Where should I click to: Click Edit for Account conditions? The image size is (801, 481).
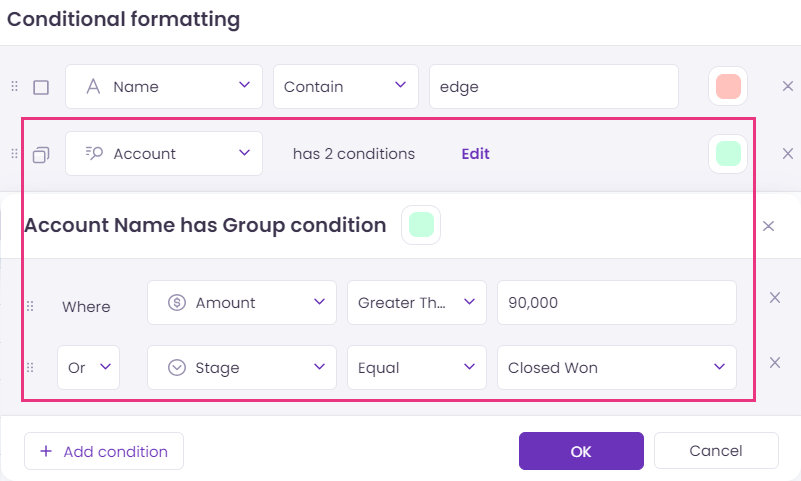[x=476, y=154]
